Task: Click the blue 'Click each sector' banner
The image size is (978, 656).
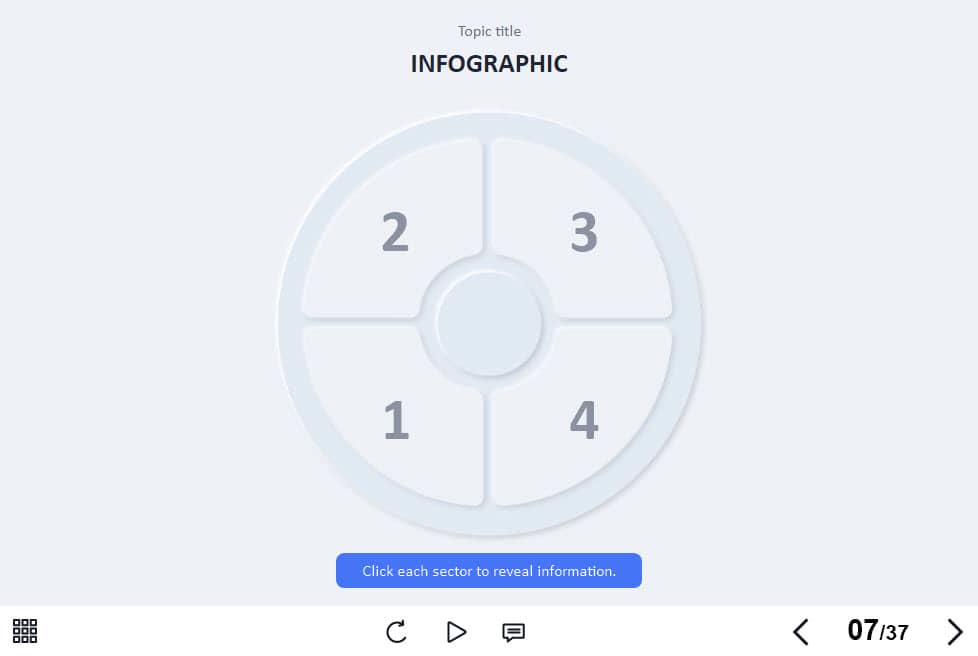Action: point(488,571)
